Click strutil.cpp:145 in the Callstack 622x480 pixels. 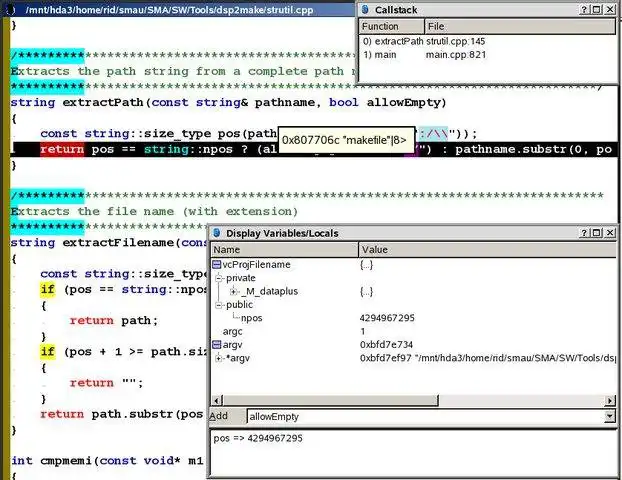(455, 41)
